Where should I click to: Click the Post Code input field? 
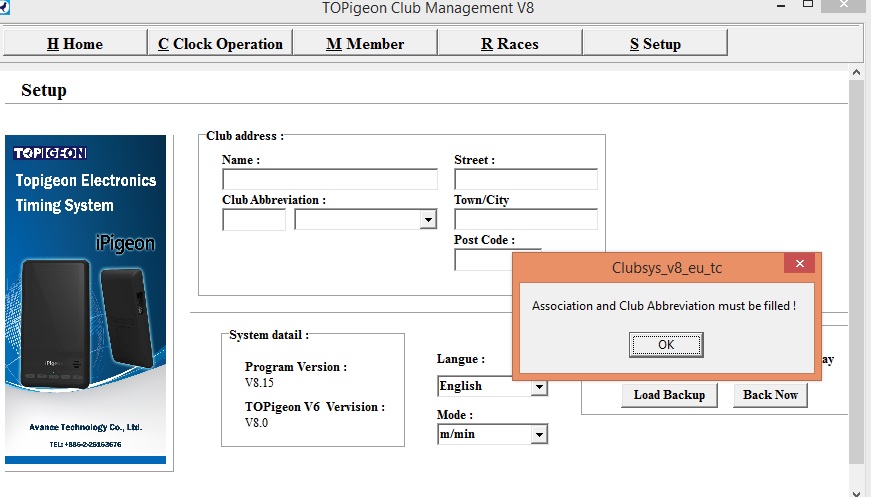483,260
